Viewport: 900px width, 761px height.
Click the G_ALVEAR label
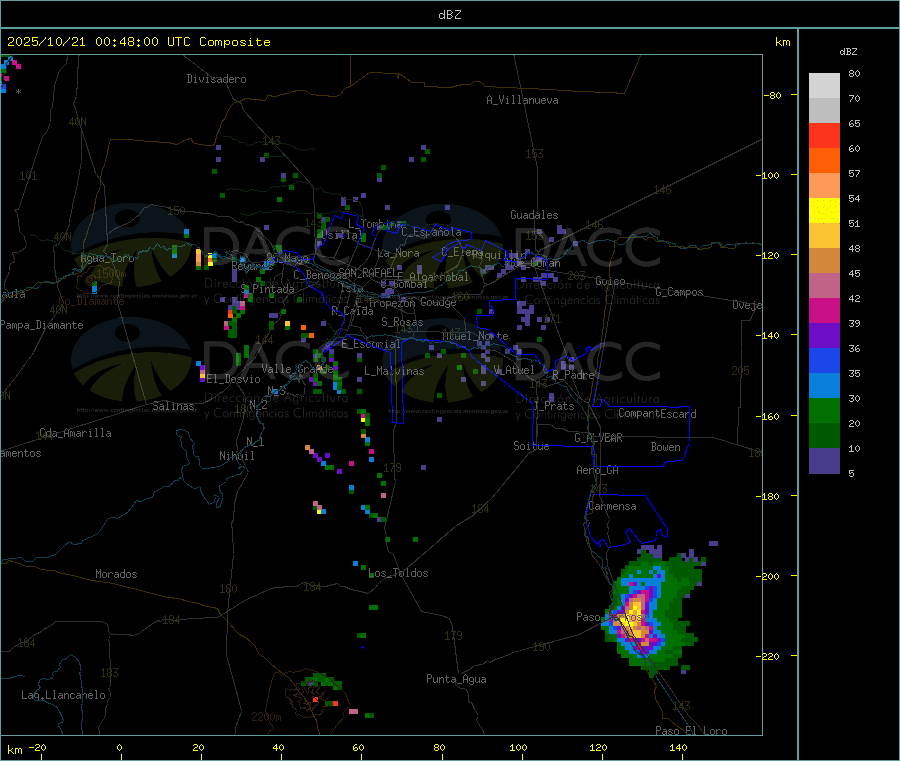(x=598, y=438)
